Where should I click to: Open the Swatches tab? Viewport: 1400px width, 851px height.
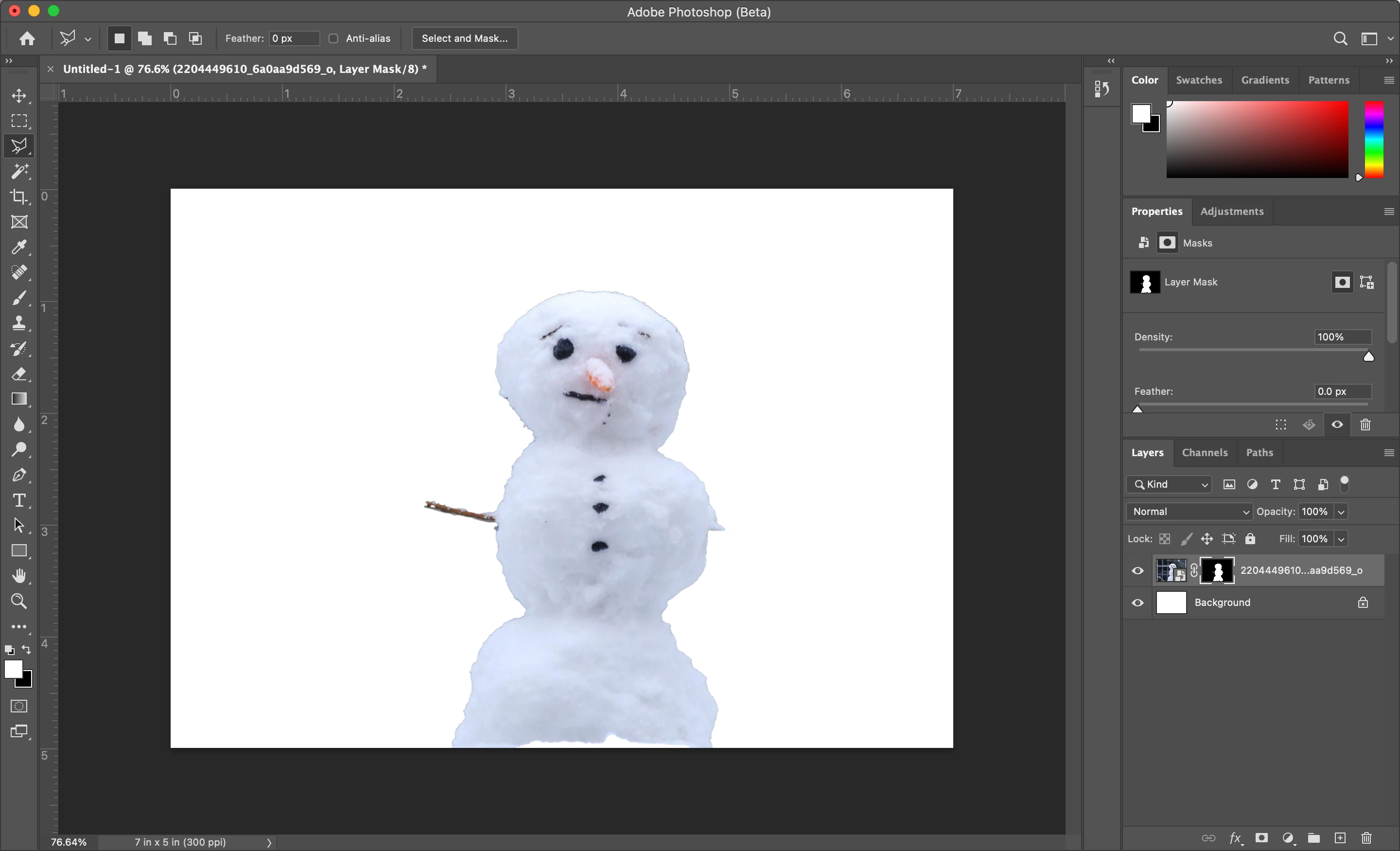click(1199, 80)
